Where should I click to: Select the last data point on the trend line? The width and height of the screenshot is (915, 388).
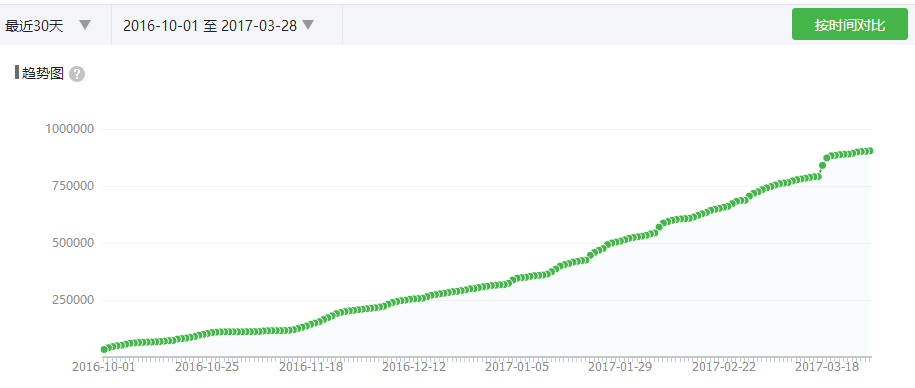[x=869, y=151]
